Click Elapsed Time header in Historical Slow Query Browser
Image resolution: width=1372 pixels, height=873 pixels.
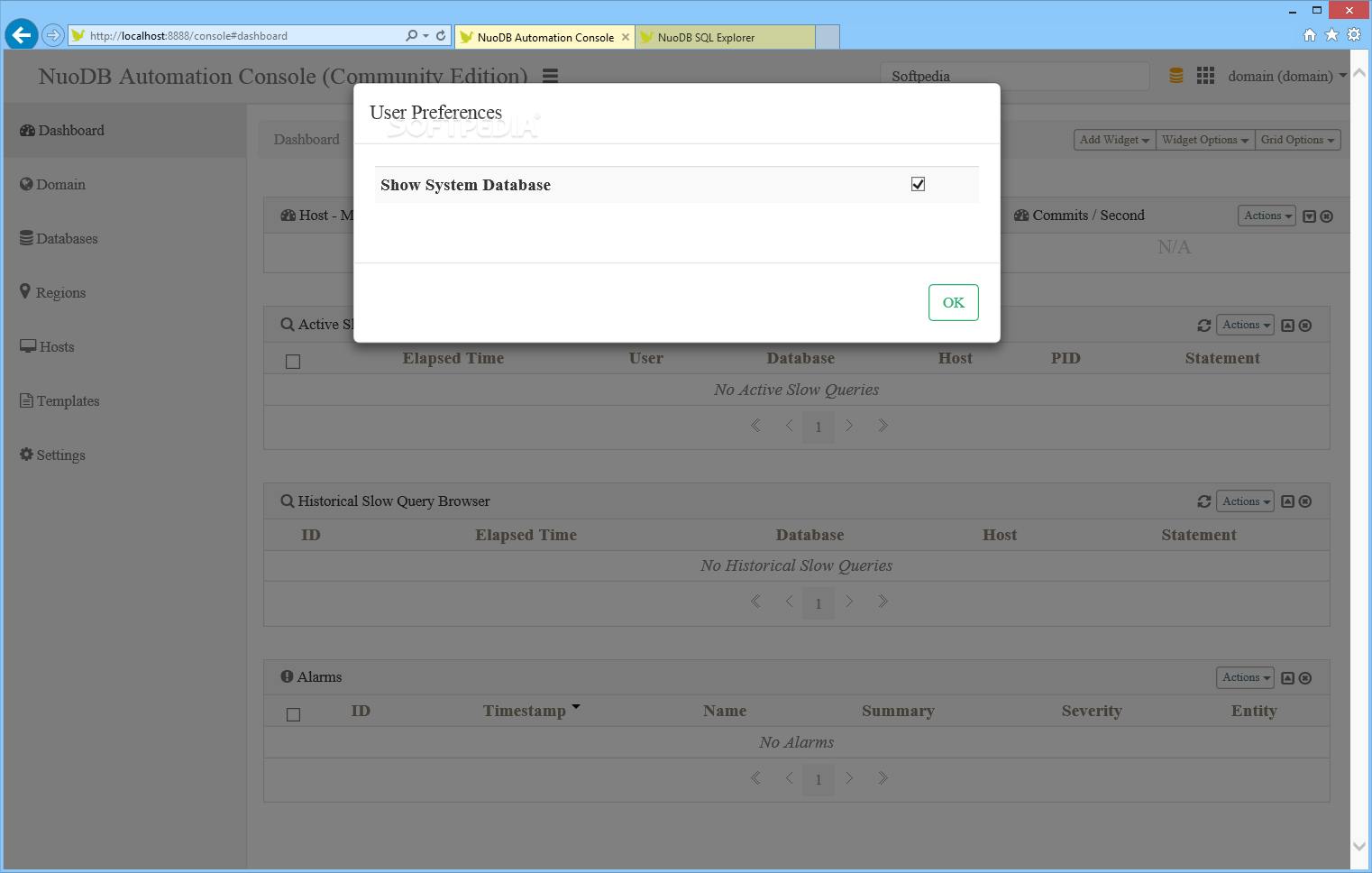526,535
